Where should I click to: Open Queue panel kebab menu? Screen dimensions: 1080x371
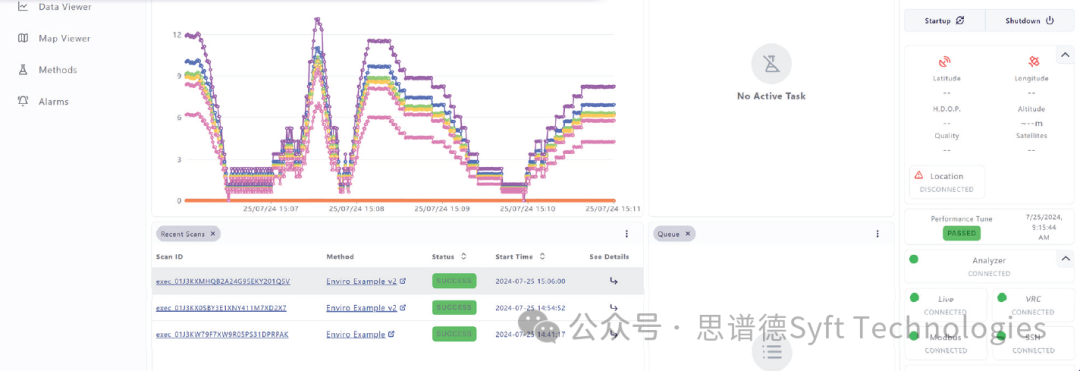(878, 234)
